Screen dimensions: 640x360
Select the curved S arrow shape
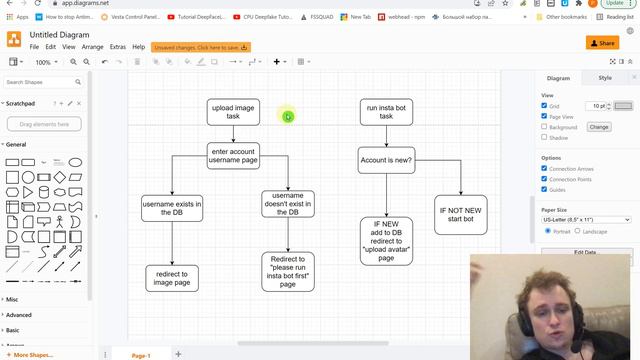44,251
